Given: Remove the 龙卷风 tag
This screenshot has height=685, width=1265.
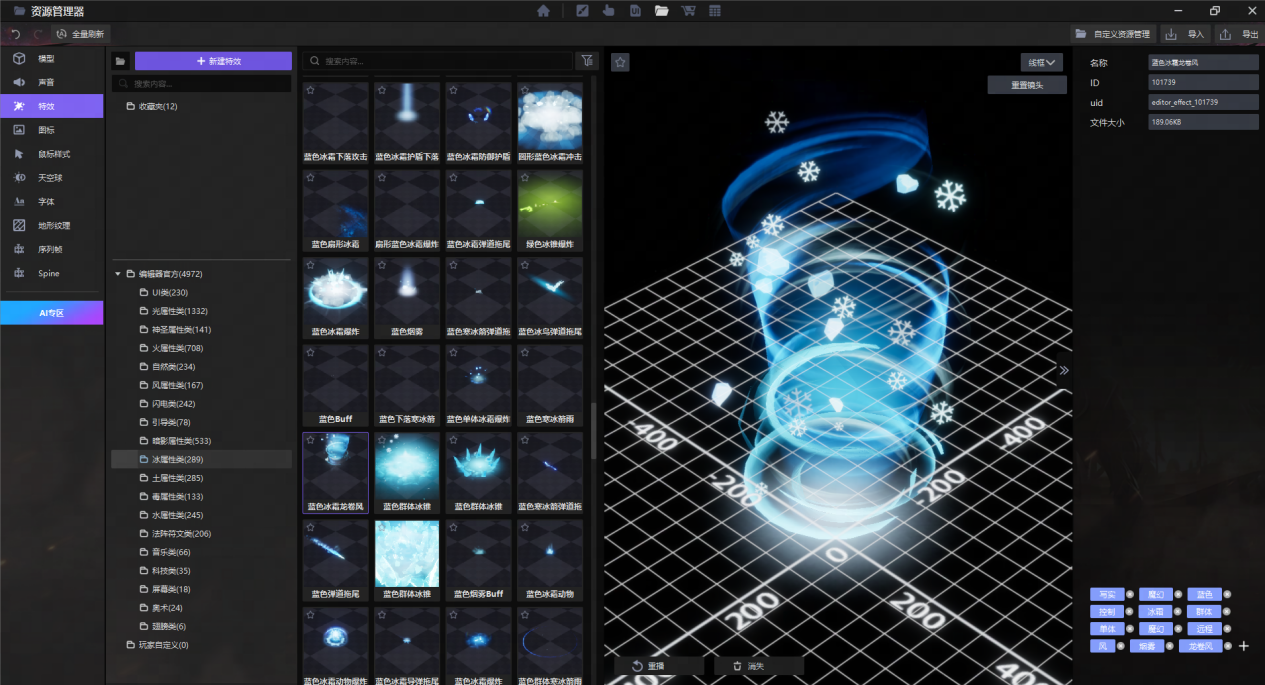Looking at the screenshot, I should pos(1227,646).
